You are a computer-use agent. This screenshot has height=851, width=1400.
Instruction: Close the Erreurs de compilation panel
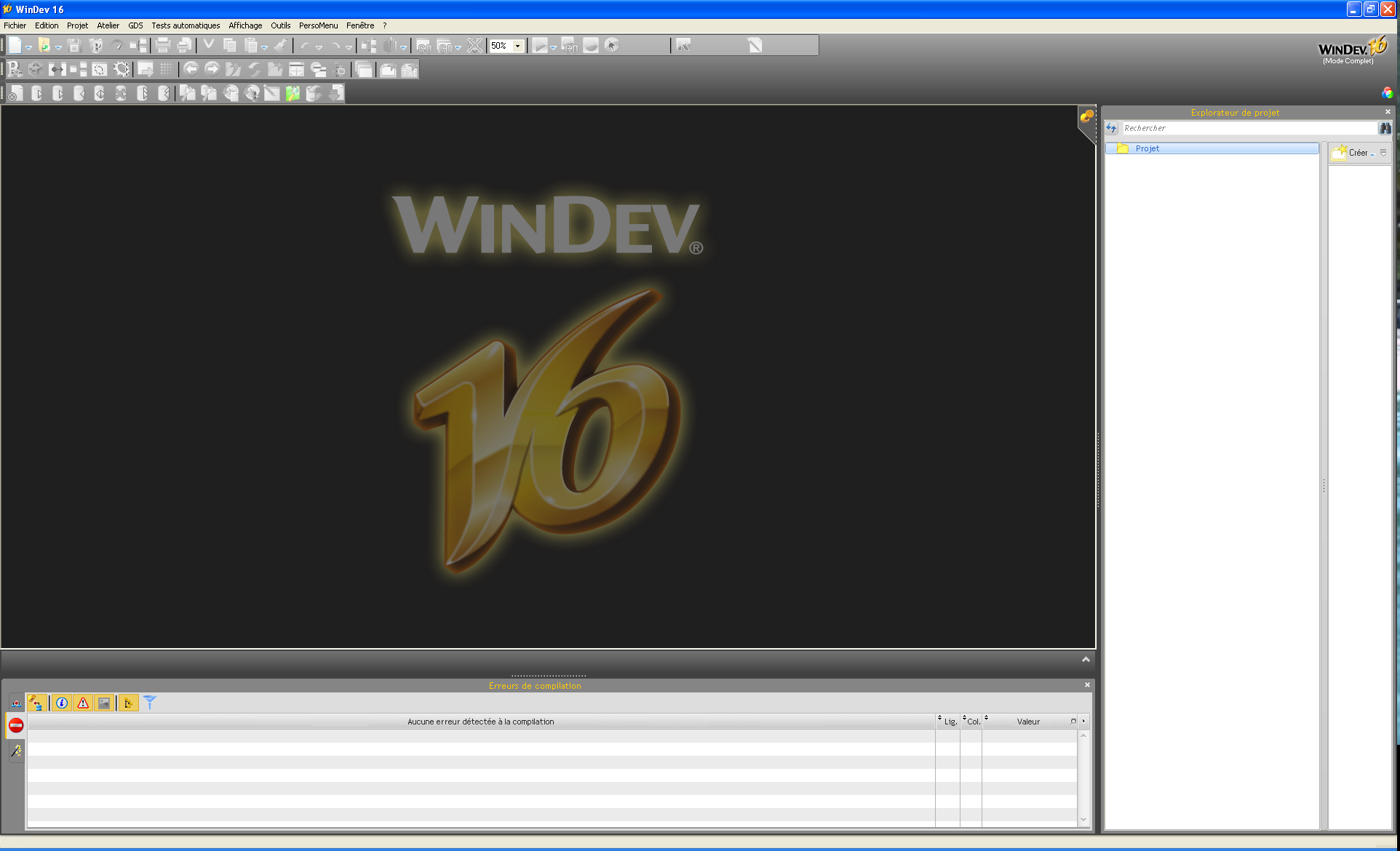point(1087,685)
